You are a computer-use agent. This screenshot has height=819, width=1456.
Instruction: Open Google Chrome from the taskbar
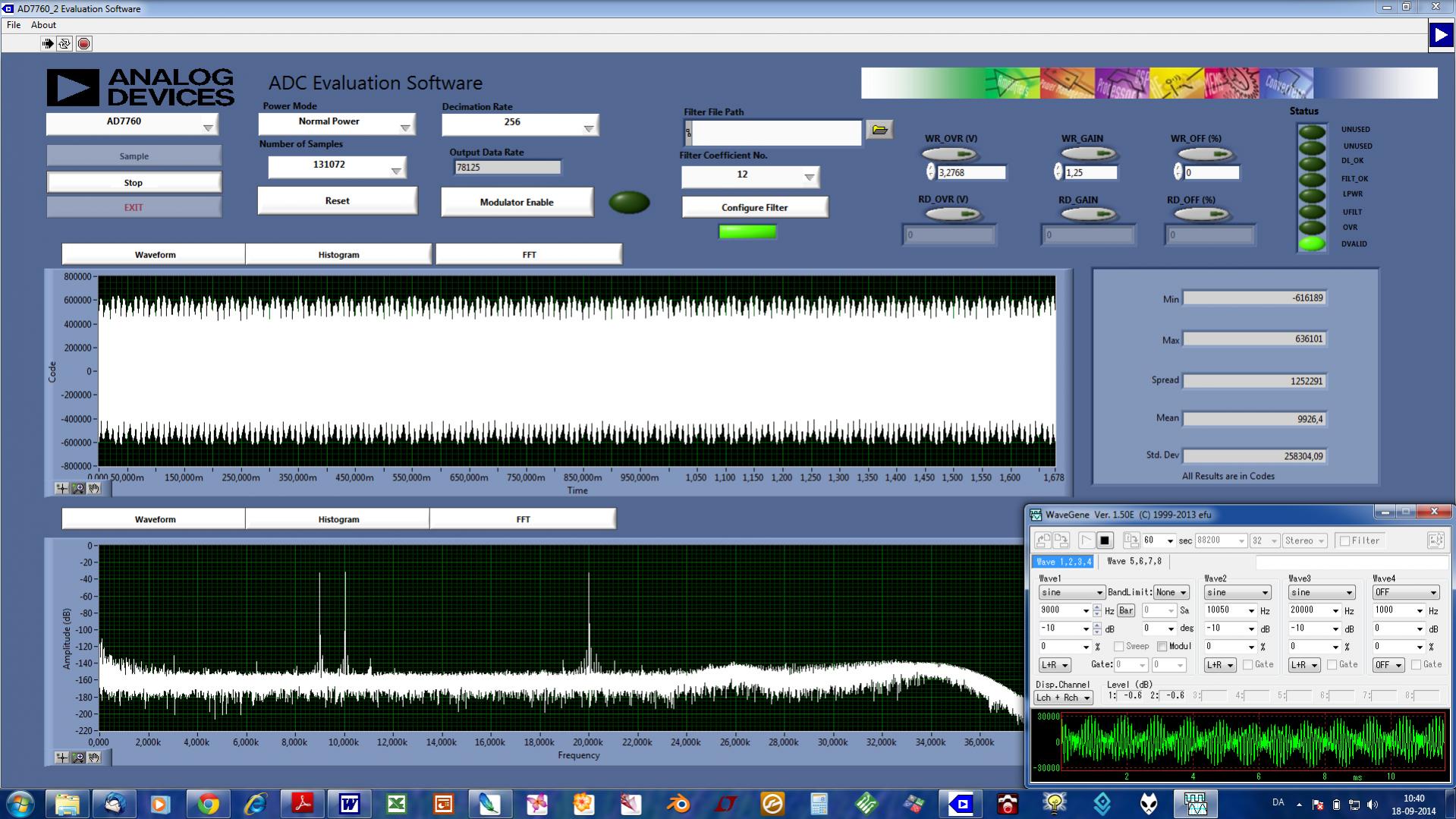[x=208, y=804]
